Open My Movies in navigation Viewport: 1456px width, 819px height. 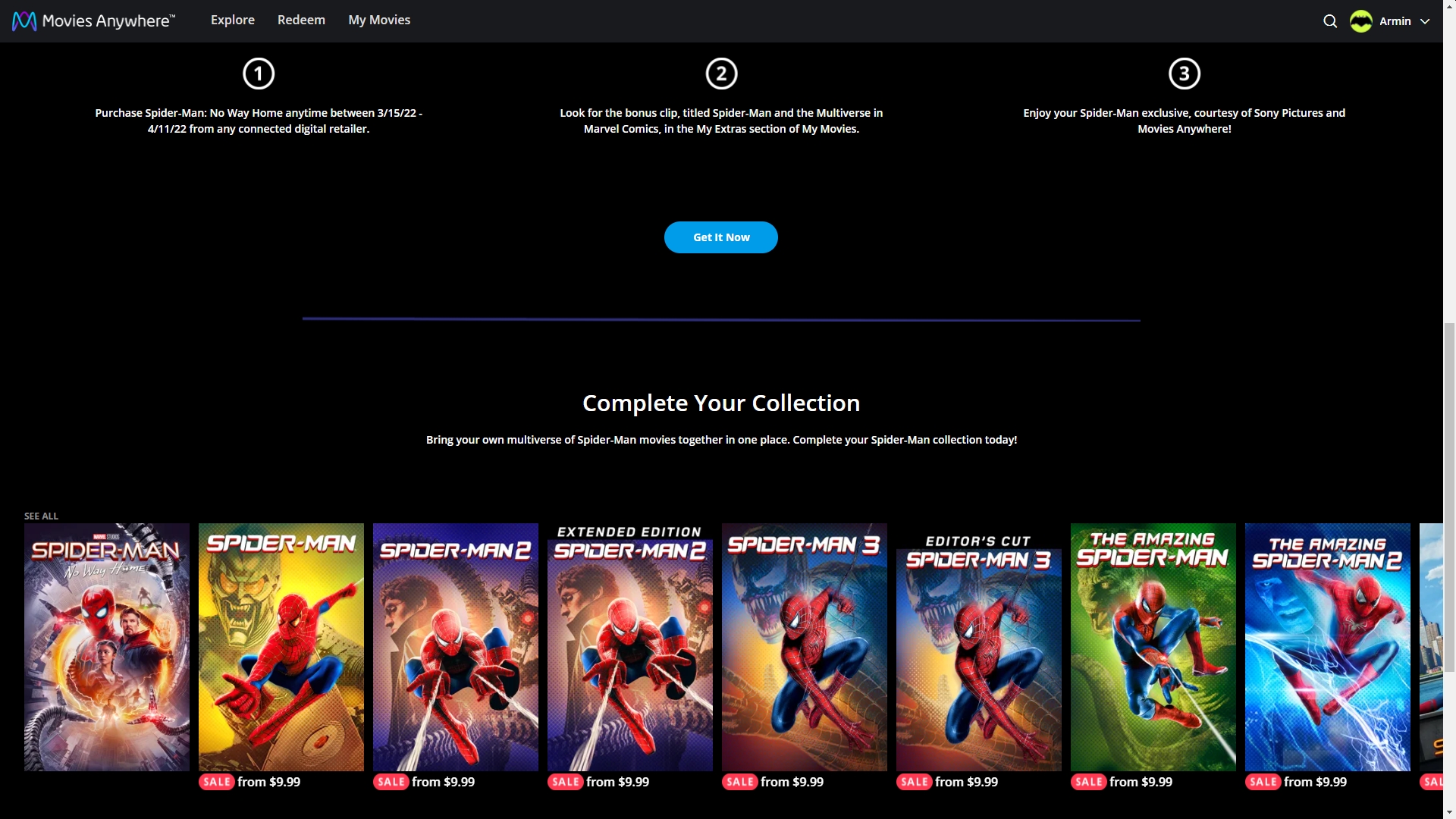tap(379, 20)
